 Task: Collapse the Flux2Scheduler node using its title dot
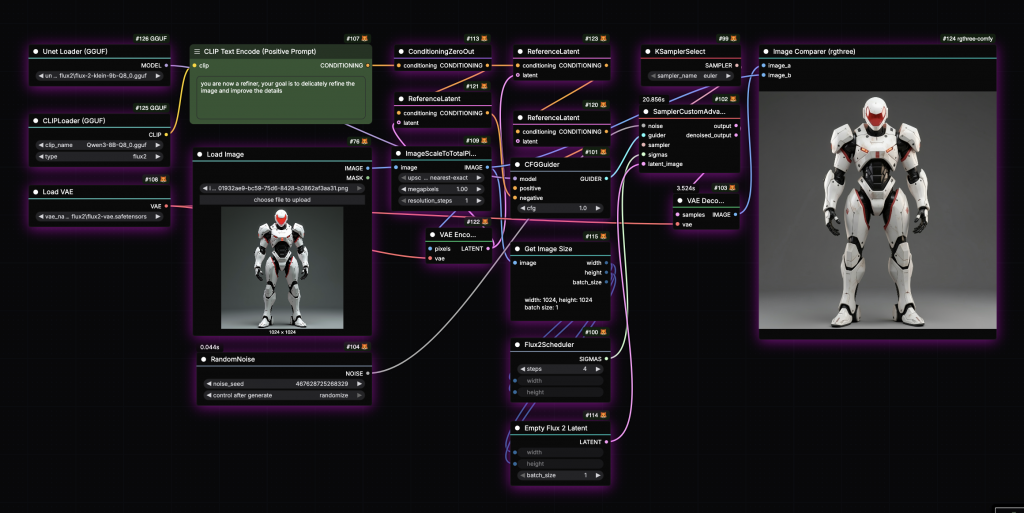coord(517,345)
